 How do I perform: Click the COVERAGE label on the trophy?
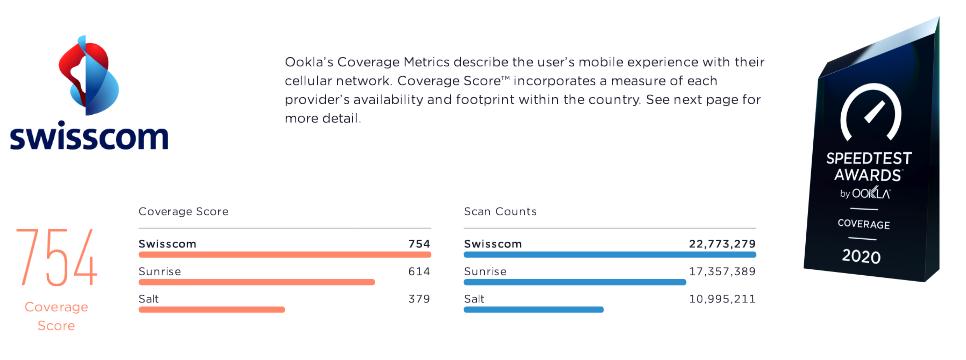tap(863, 224)
